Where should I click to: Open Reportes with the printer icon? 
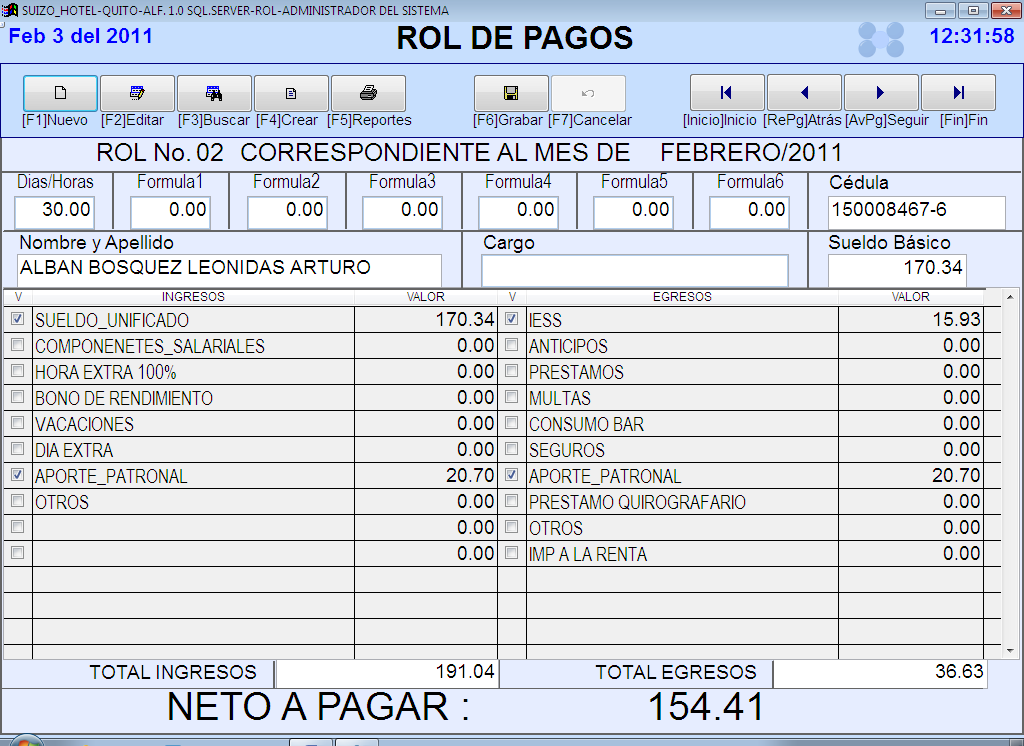[368, 93]
